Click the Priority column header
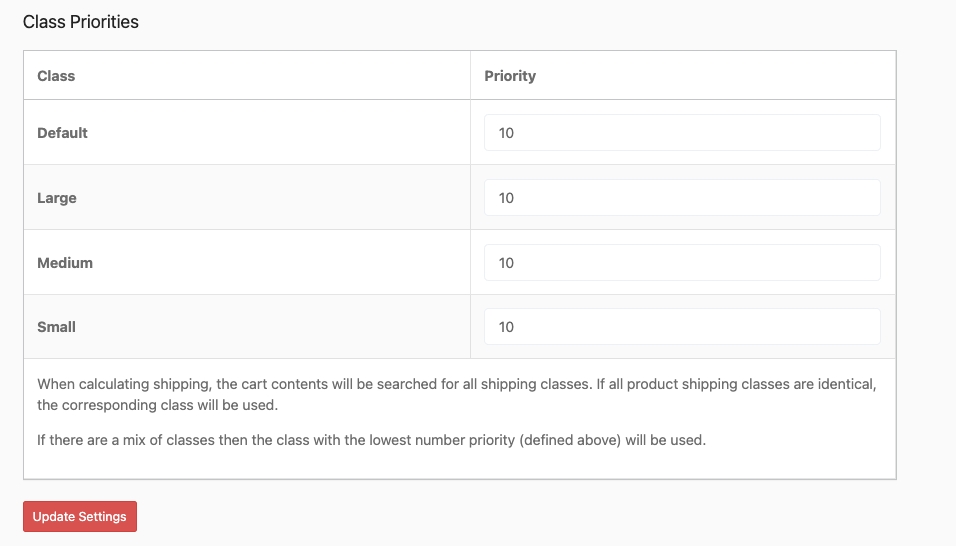Screen dimensions: 956x546 [x=510, y=76]
